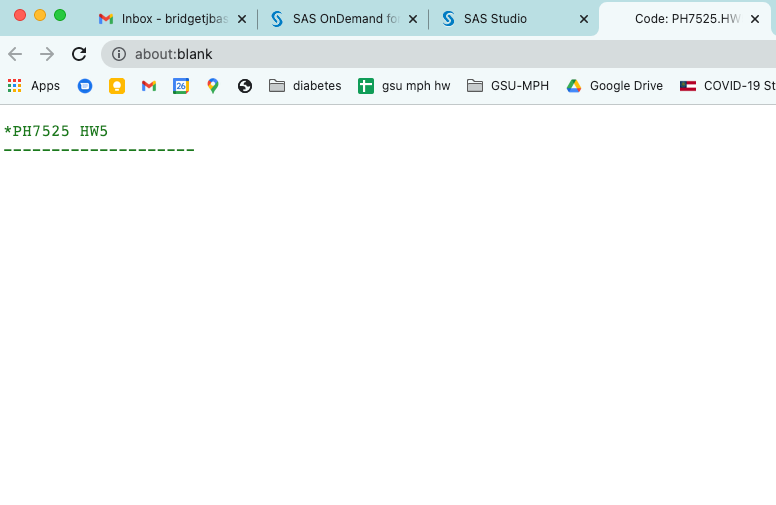Screen dimensions: 776x505
Task: Click the browser forward arrow
Action: [x=47, y=54]
